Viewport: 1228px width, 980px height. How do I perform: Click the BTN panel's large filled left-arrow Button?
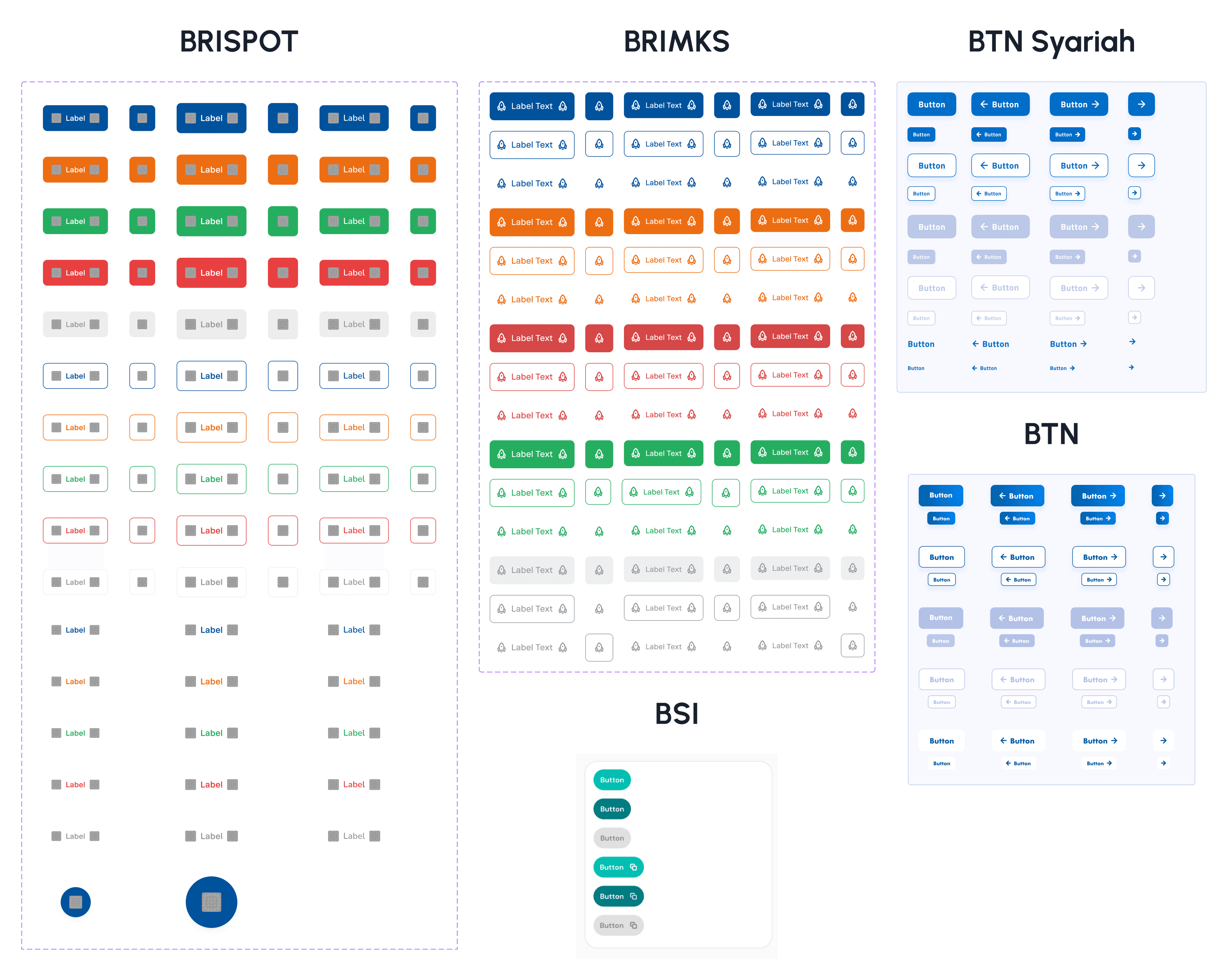click(1017, 496)
